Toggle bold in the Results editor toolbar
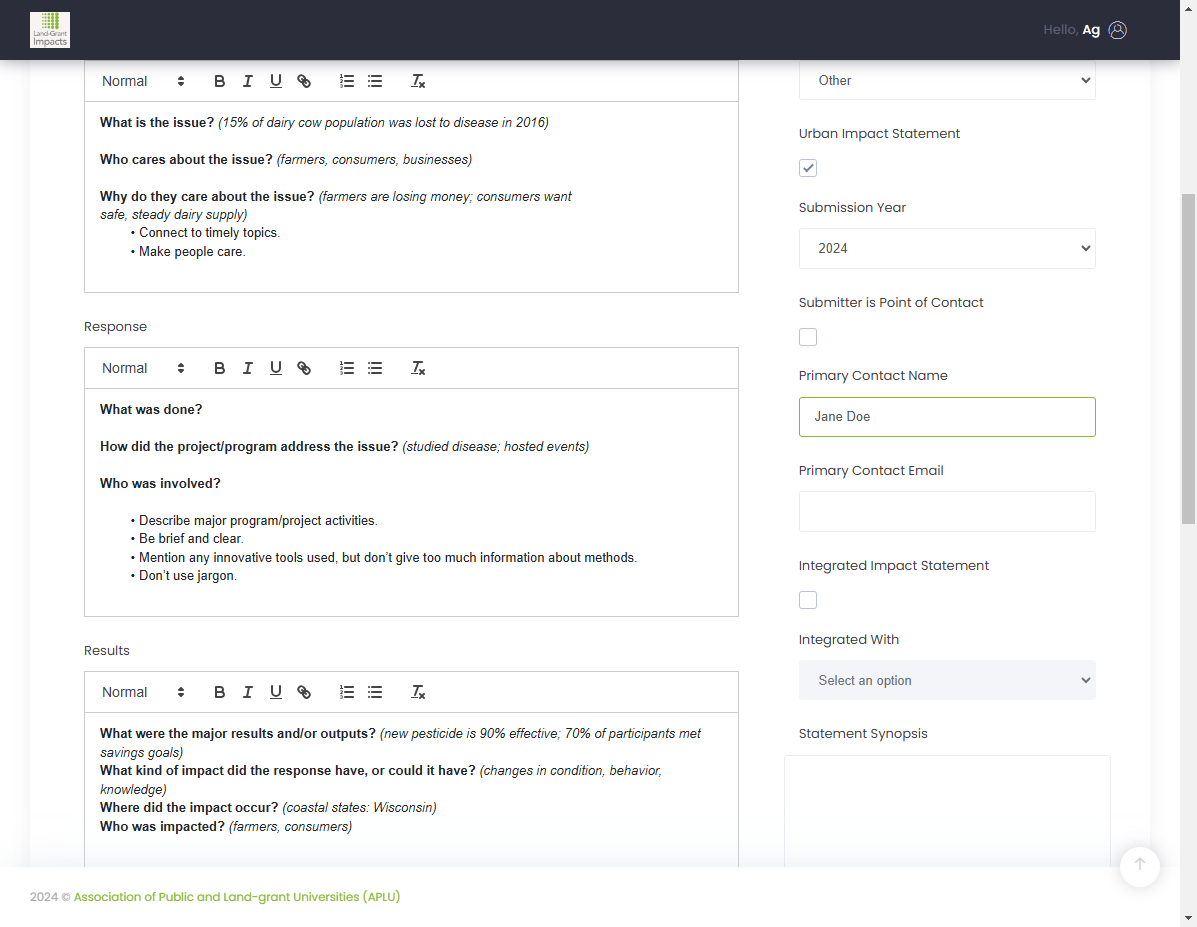This screenshot has width=1197, height=927. [x=219, y=692]
